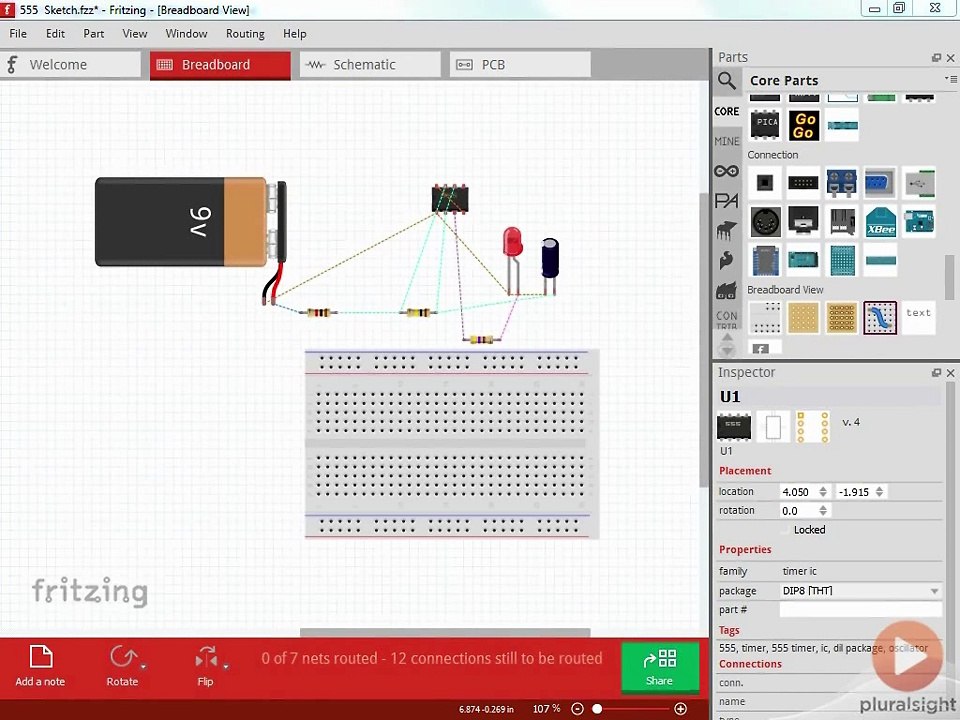The height and width of the screenshot is (720, 960).
Task: Click the Flip button
Action: pyautogui.click(x=206, y=666)
